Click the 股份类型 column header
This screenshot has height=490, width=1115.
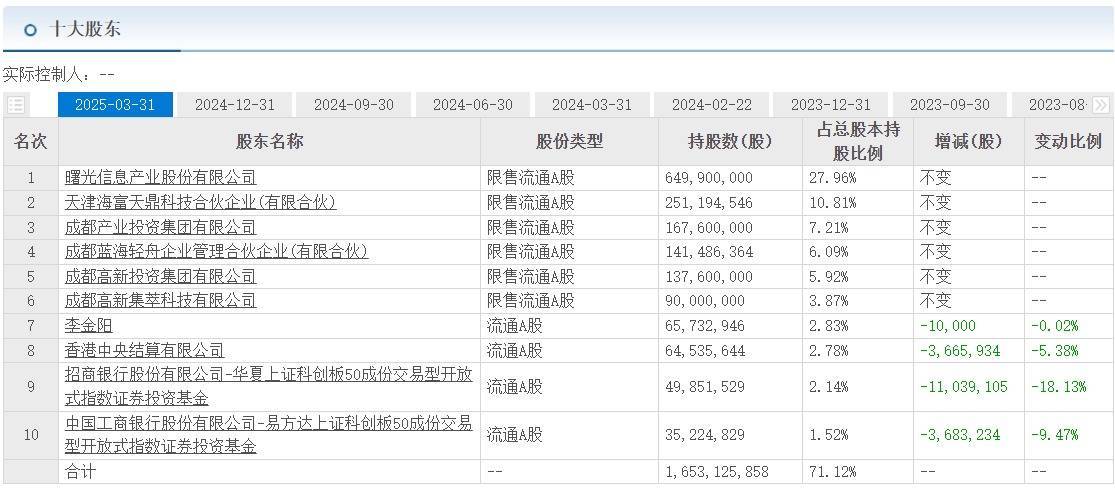click(570, 142)
